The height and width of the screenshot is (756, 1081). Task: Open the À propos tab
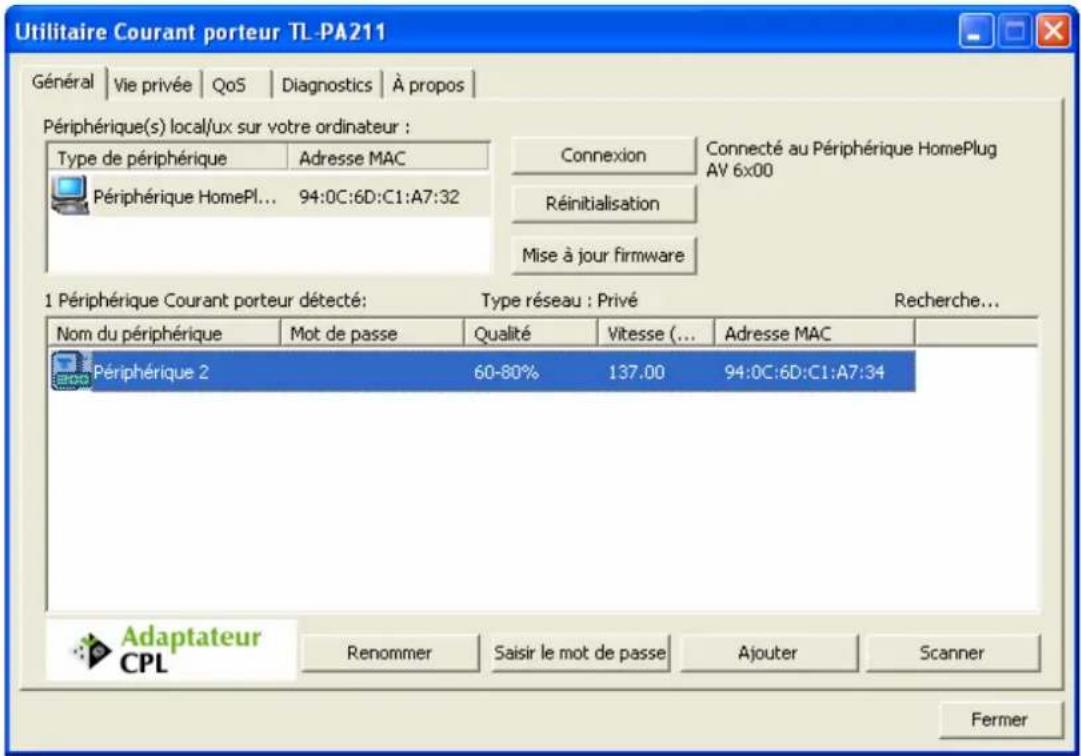pyautogui.click(x=428, y=85)
